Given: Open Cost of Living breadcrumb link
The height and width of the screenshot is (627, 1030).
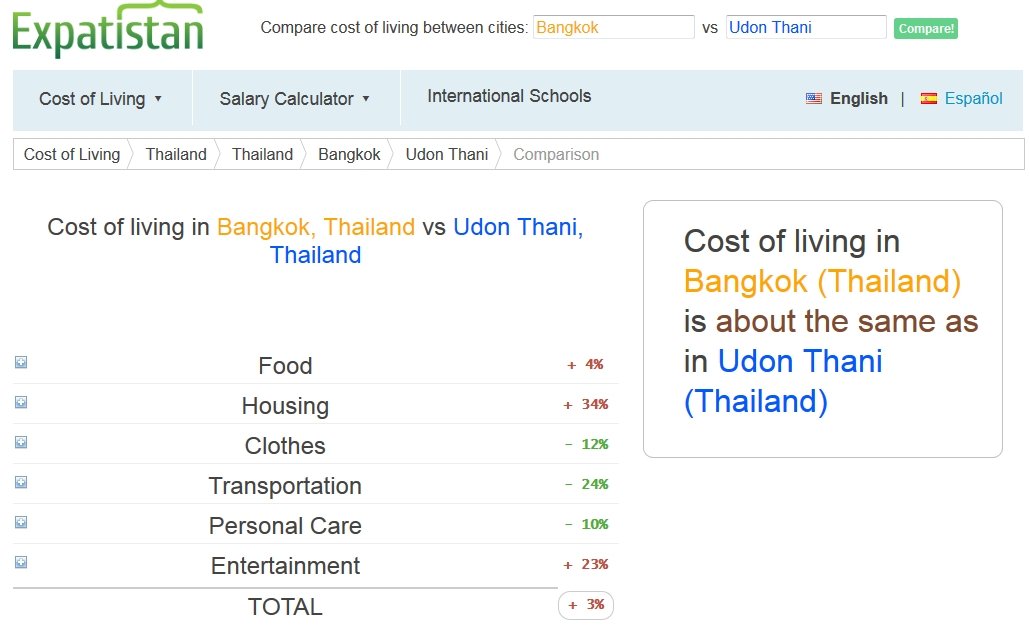Looking at the screenshot, I should click(72, 154).
